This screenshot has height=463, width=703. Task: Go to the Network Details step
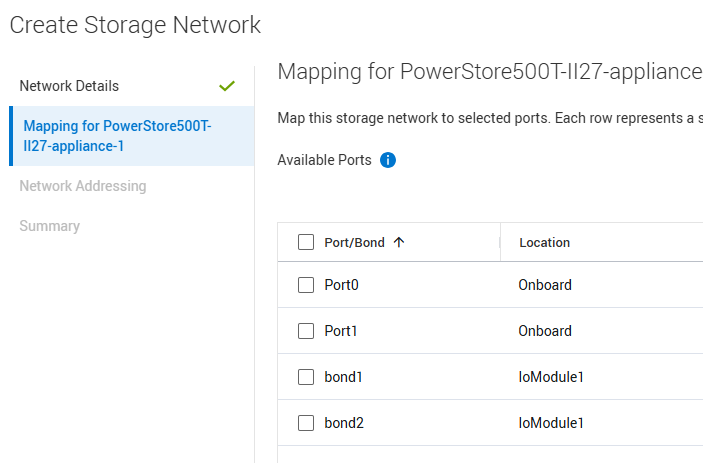(x=69, y=86)
